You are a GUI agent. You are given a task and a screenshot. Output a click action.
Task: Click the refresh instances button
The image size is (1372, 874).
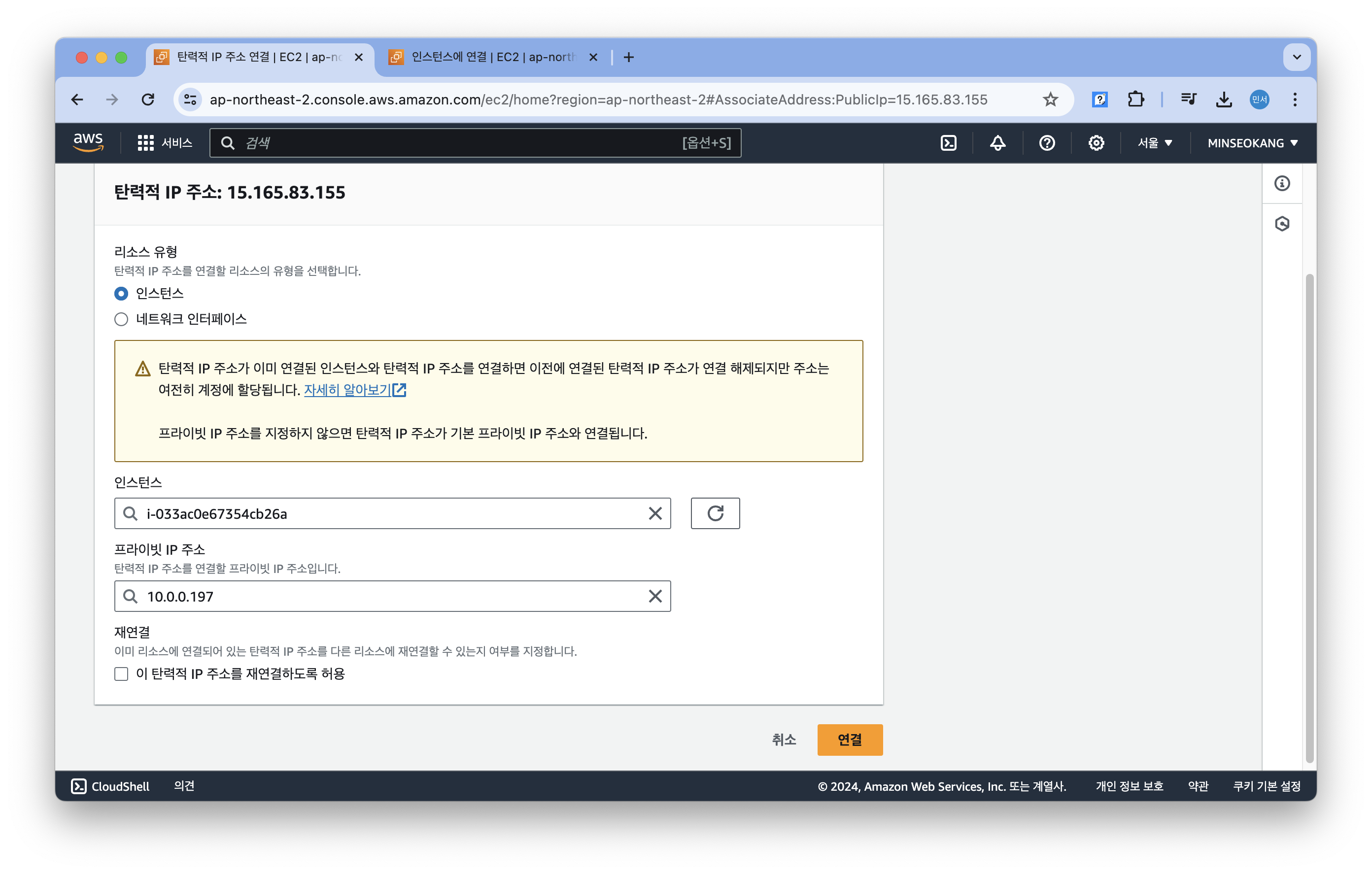click(x=715, y=513)
